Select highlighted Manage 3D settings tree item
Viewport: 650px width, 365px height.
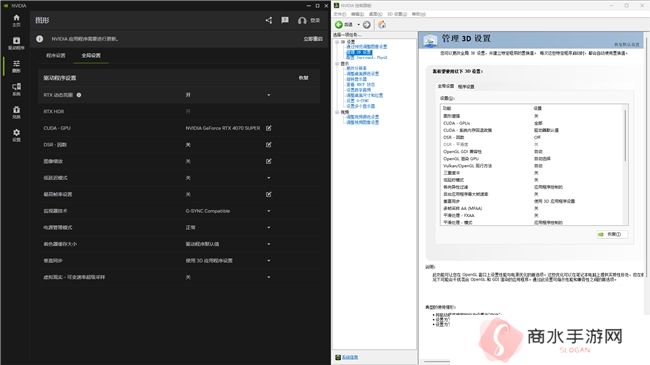[x=359, y=53]
